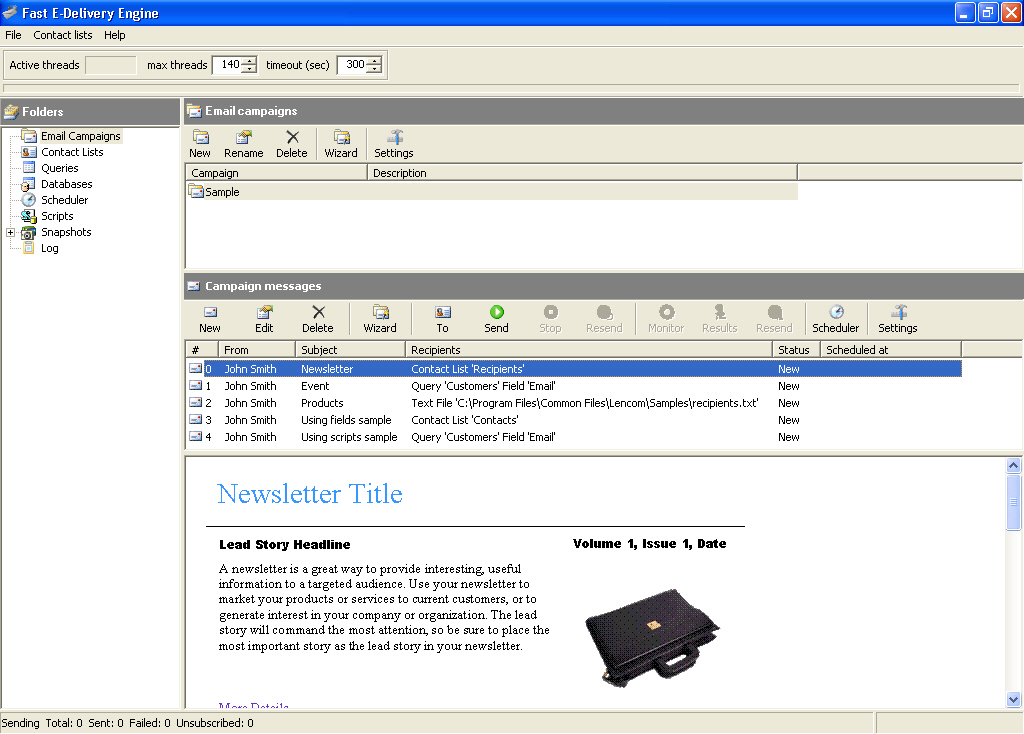Select Queries in folder tree
Image resolution: width=1024 pixels, height=734 pixels.
[59, 168]
